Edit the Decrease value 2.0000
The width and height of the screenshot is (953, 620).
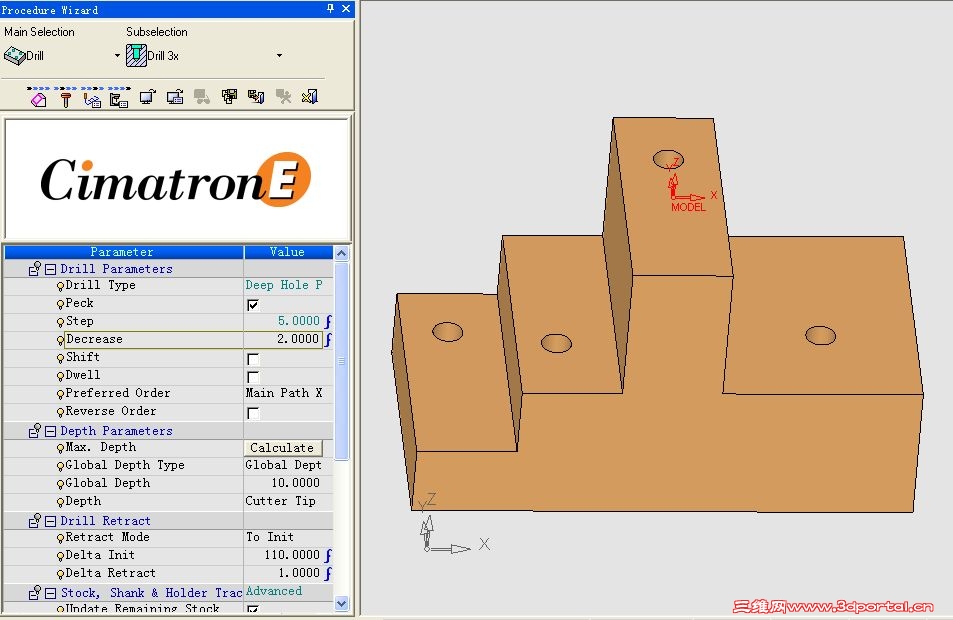click(284, 339)
